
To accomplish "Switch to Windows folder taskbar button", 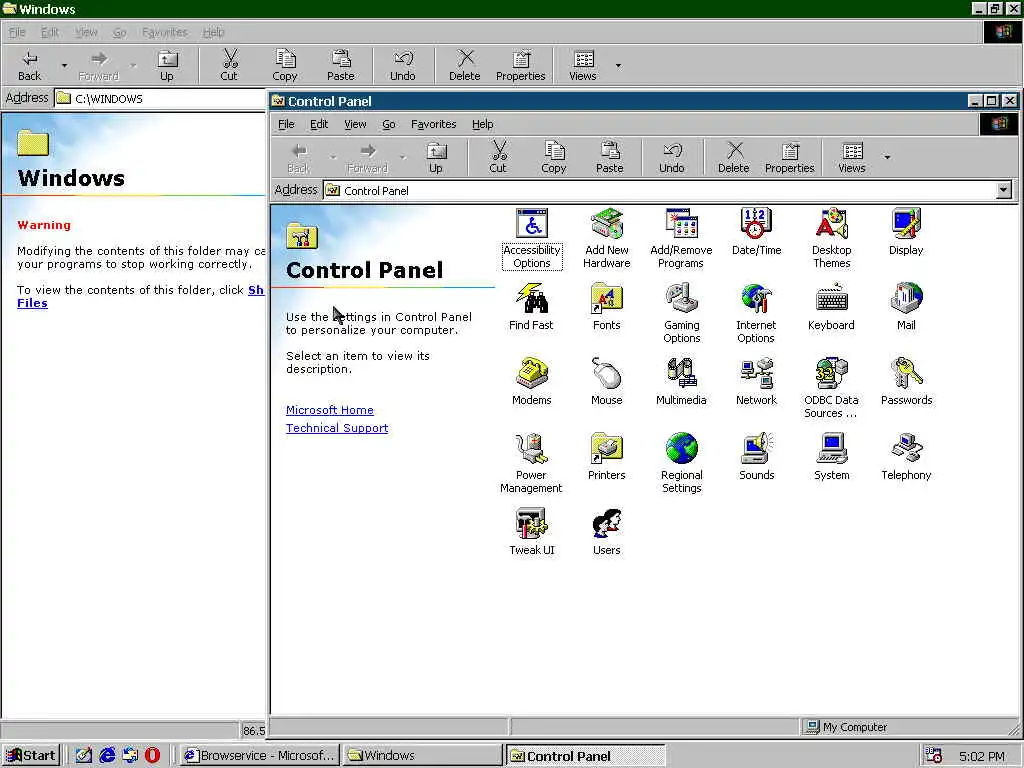I will tap(423, 756).
